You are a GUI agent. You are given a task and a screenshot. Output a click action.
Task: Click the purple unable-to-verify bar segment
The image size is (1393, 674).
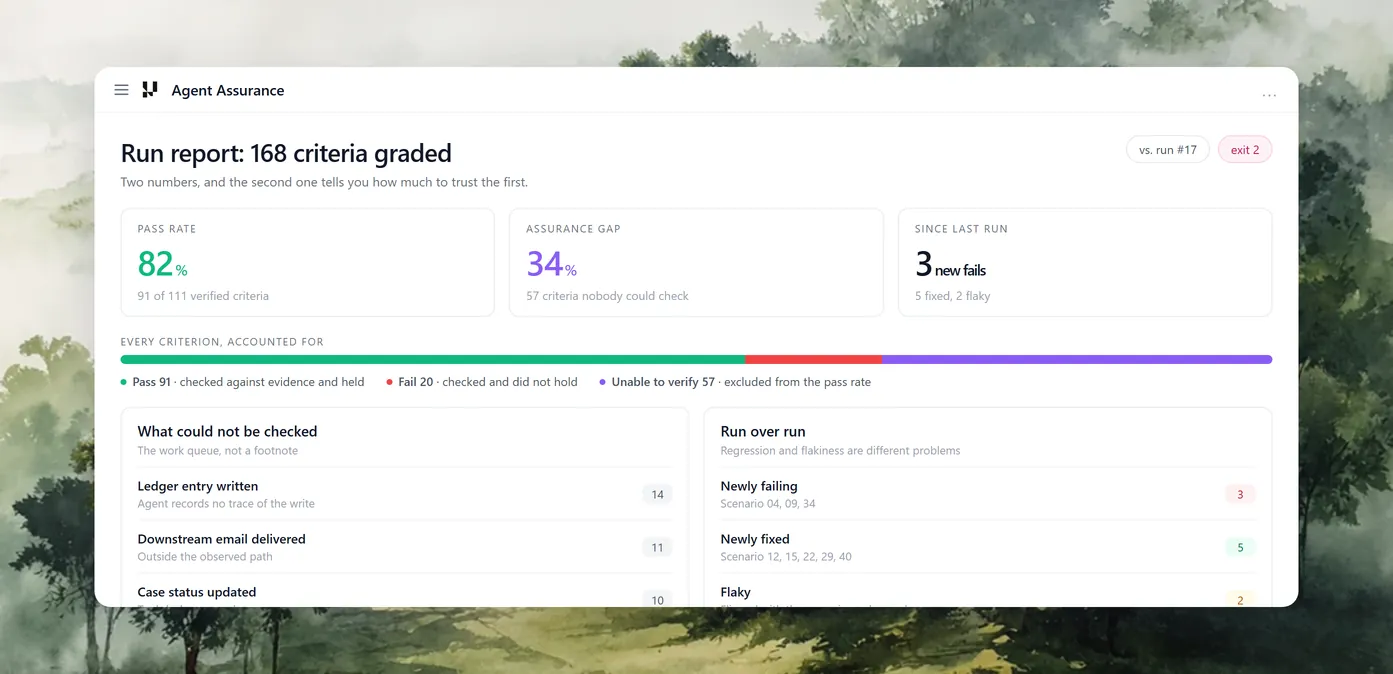pos(1077,359)
